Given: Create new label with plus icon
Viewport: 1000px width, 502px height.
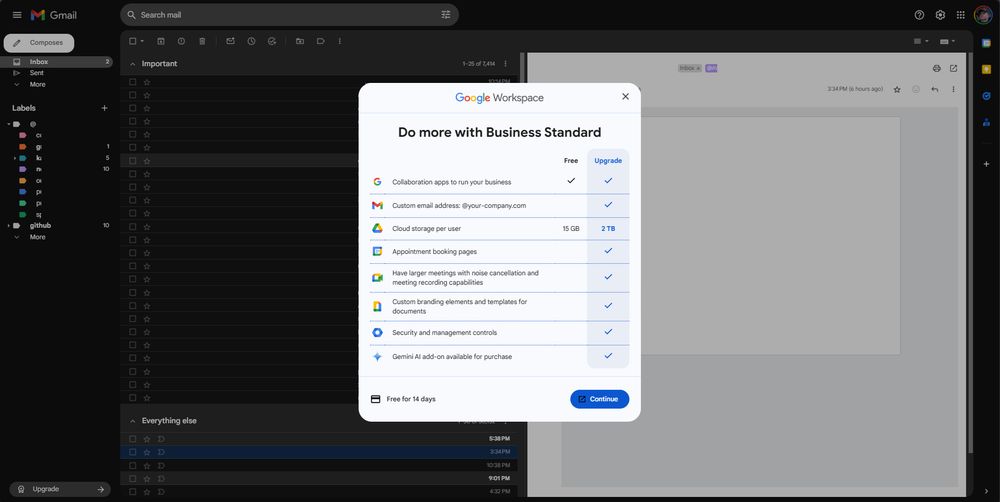Looking at the screenshot, I should [x=105, y=108].
